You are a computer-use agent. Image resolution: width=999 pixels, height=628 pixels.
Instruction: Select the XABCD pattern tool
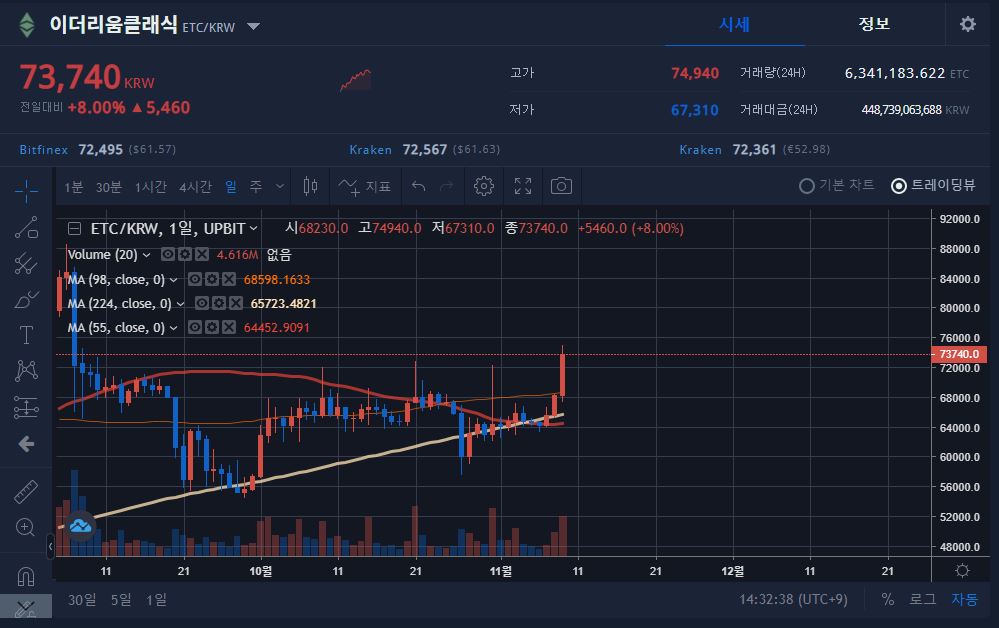click(x=26, y=371)
